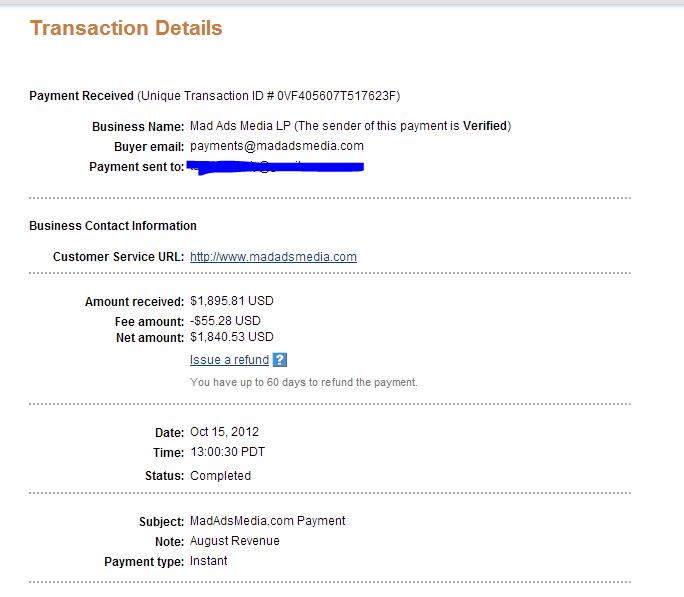Click the Oct 15, 2012 date value

click(225, 432)
